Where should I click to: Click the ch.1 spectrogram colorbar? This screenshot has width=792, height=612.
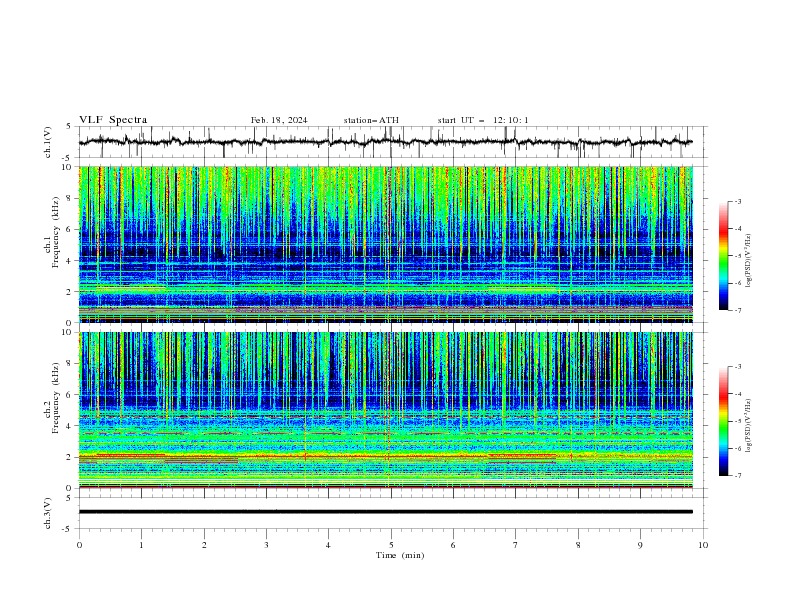(724, 256)
